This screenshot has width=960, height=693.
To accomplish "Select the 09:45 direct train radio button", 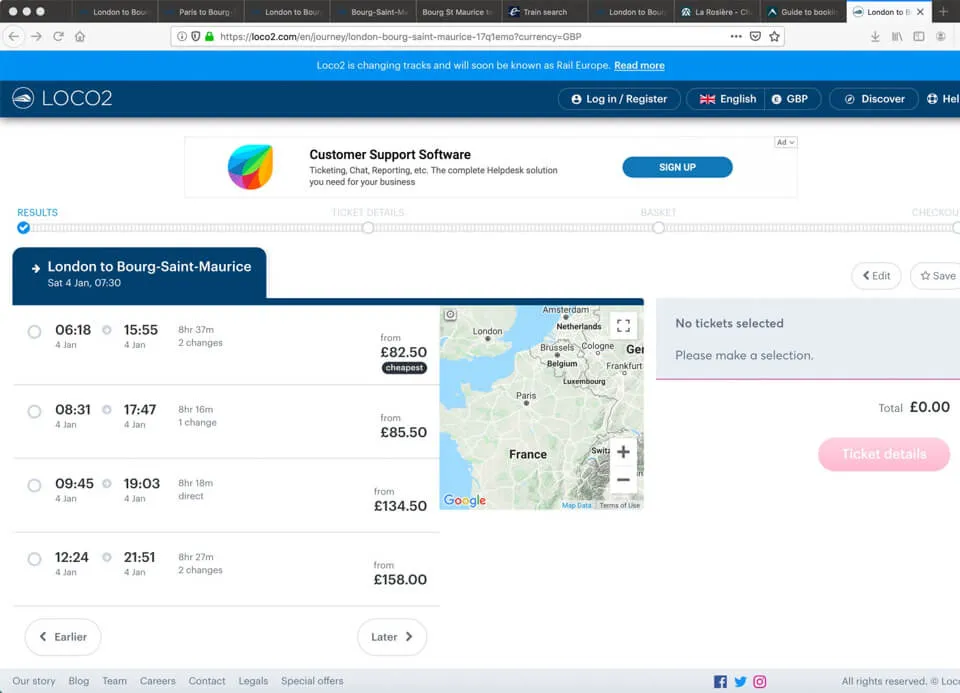I will click(x=34, y=485).
